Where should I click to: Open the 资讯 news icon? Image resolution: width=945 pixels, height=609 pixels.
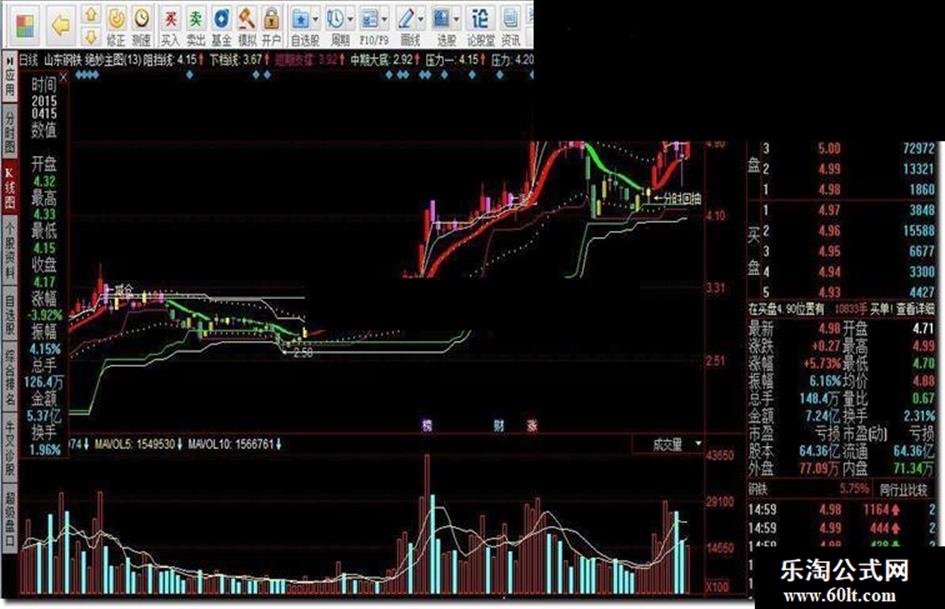click(510, 27)
